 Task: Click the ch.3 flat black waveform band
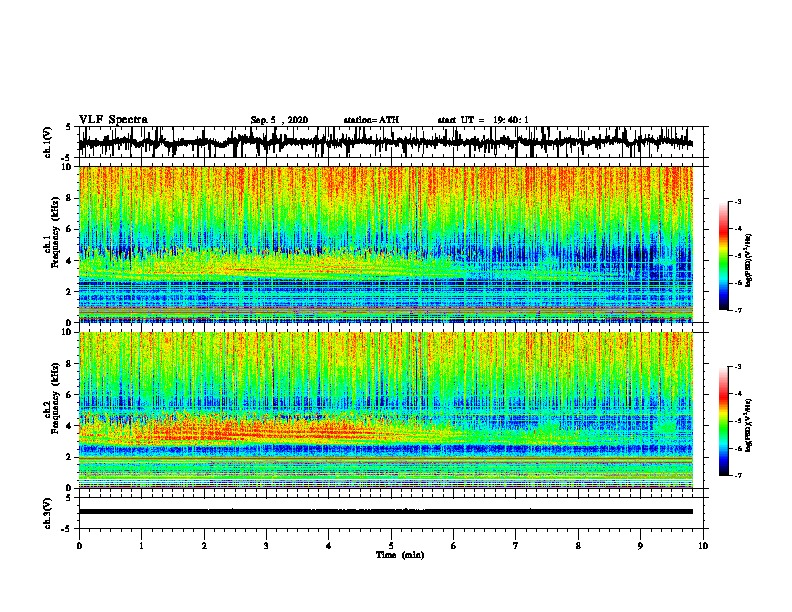point(385,512)
